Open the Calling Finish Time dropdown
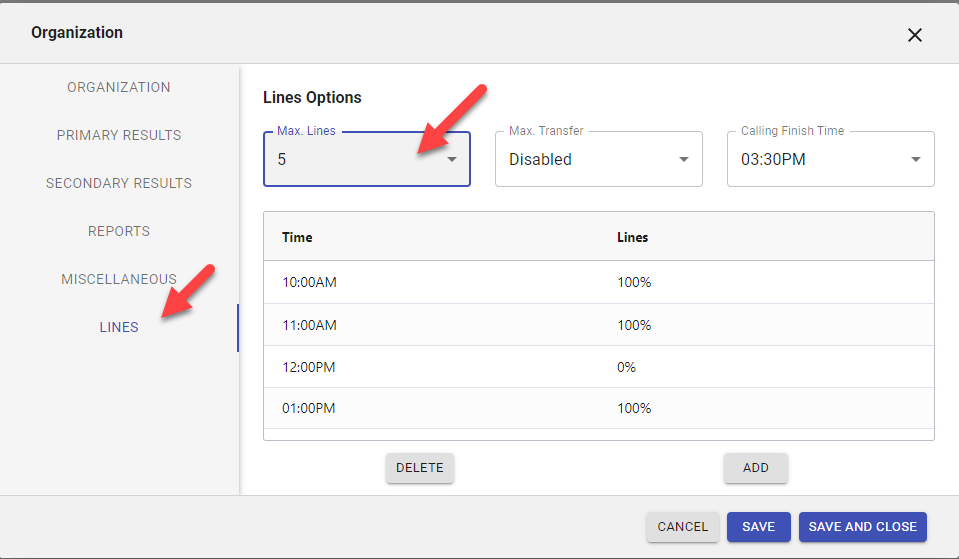This screenshot has height=559, width=959. [830, 160]
